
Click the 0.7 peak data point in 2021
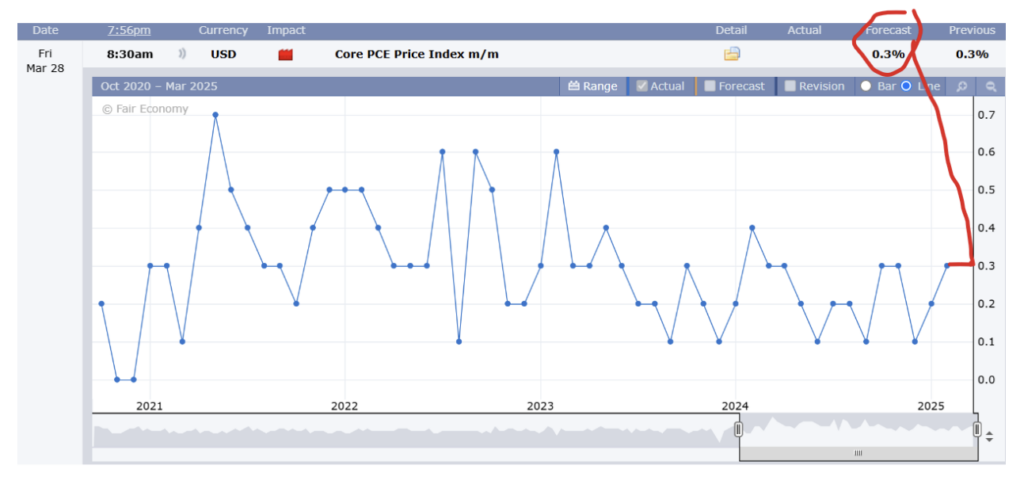tap(215, 114)
